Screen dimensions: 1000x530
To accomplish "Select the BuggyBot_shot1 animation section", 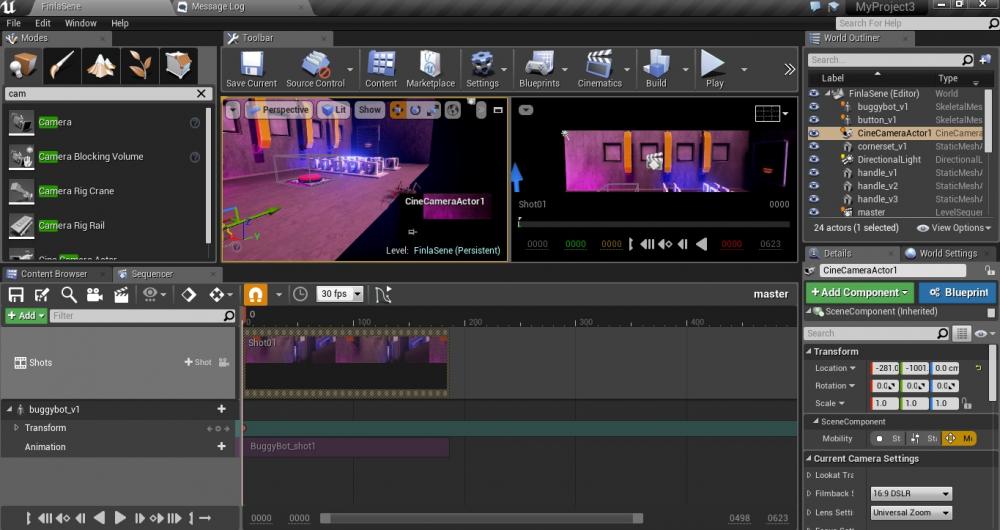I will pos(347,446).
